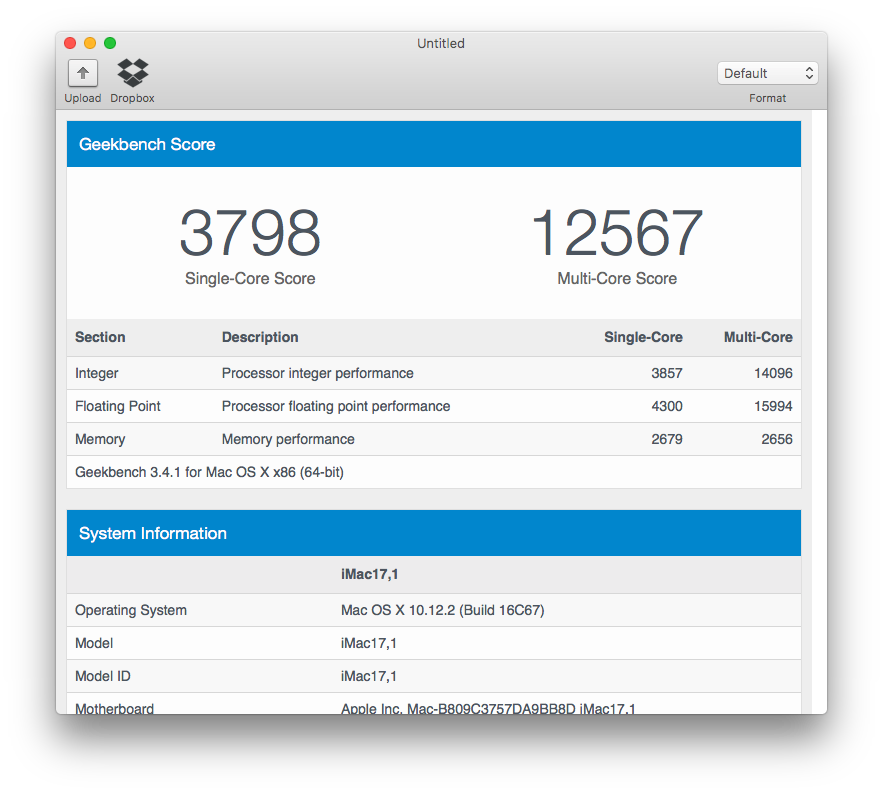Click the Description column header
Image resolution: width=883 pixels, height=794 pixels.
click(260, 337)
